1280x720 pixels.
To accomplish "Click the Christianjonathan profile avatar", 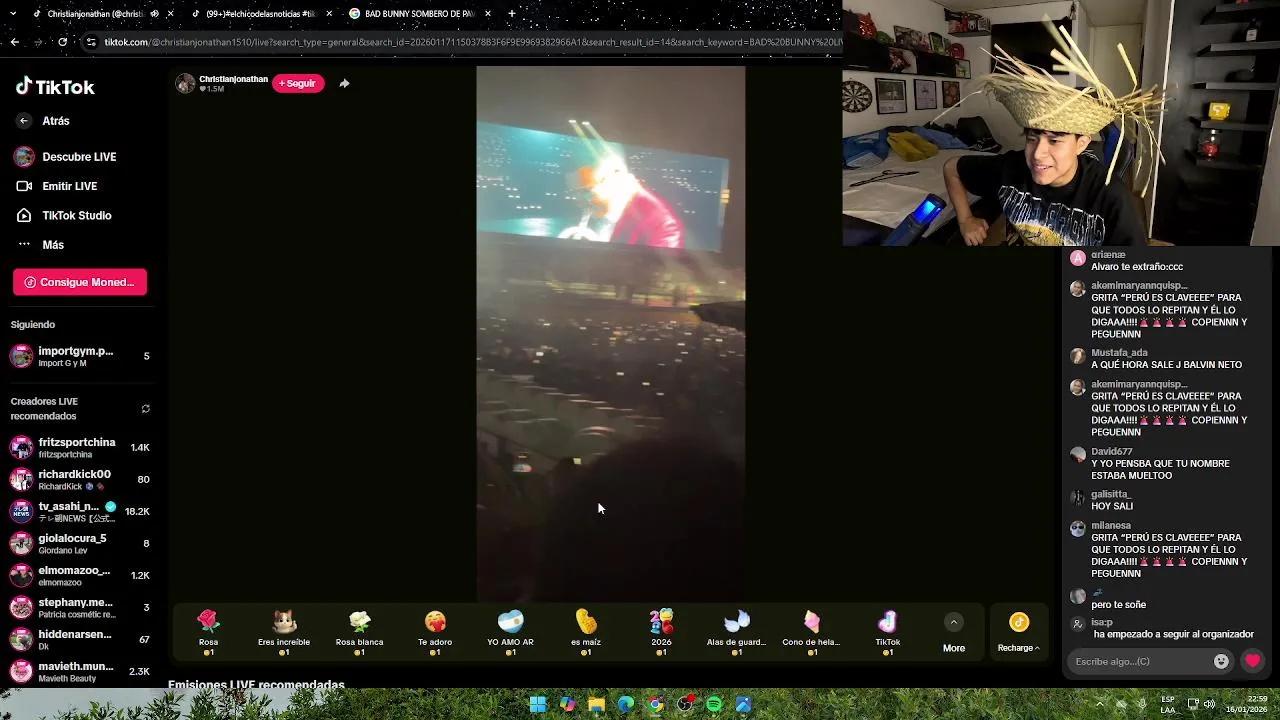I will [x=185, y=83].
